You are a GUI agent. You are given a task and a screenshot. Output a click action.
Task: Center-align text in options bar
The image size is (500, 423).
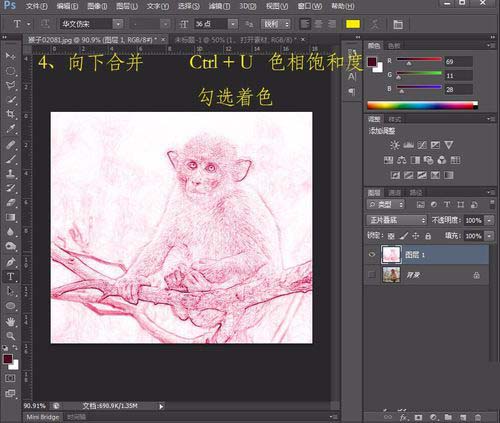point(318,24)
